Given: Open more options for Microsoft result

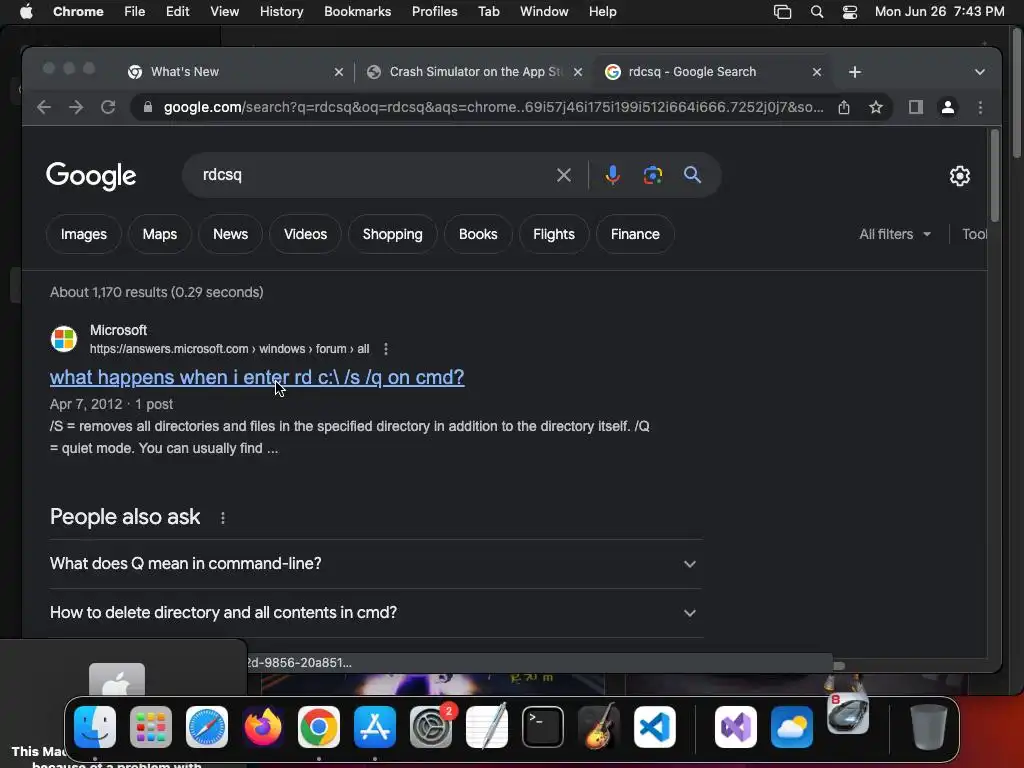Looking at the screenshot, I should [386, 349].
